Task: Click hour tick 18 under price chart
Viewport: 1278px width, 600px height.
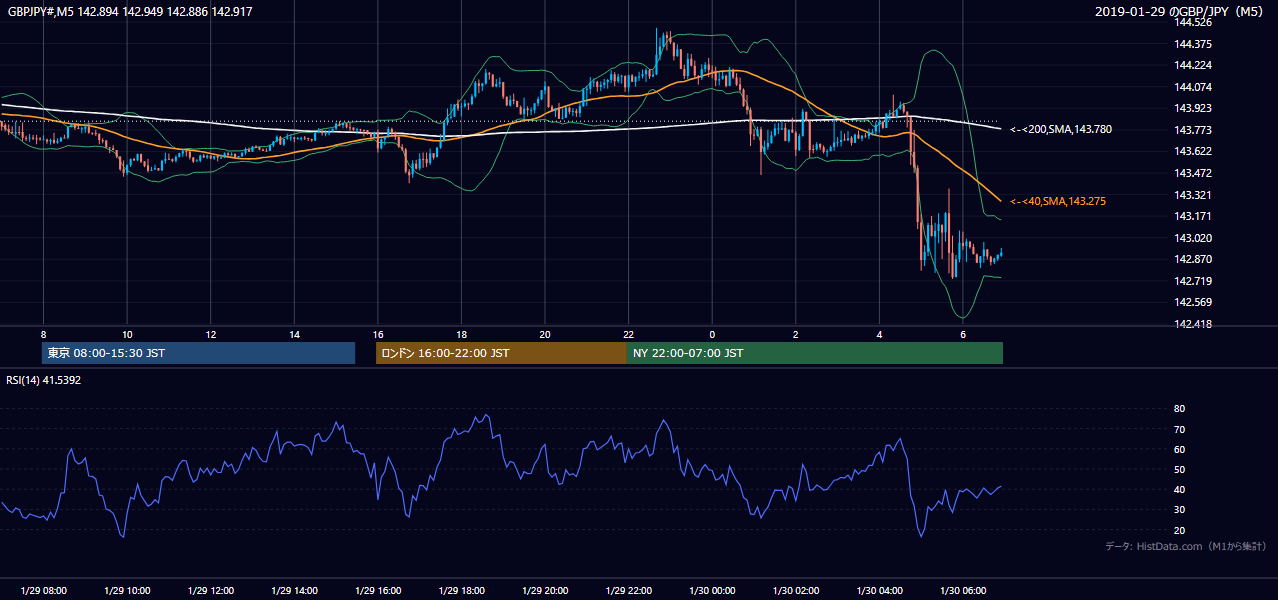Action: tap(461, 334)
